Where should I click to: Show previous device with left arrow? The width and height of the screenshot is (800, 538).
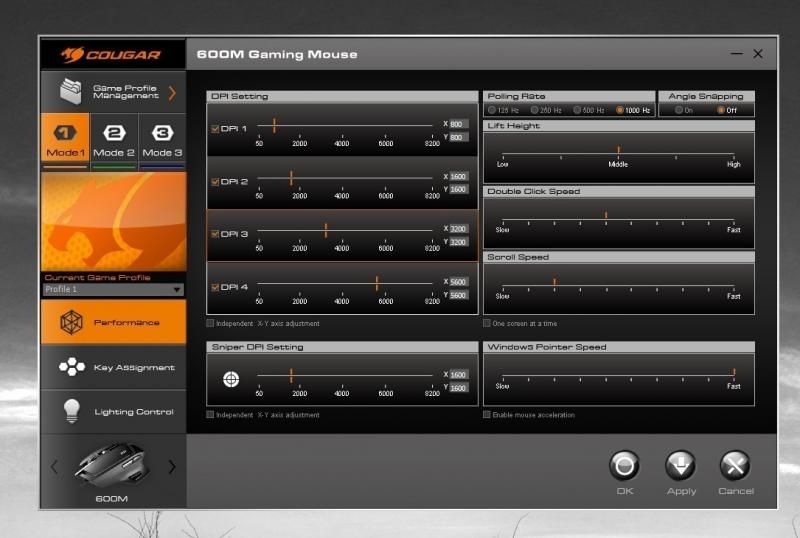pos(54,466)
